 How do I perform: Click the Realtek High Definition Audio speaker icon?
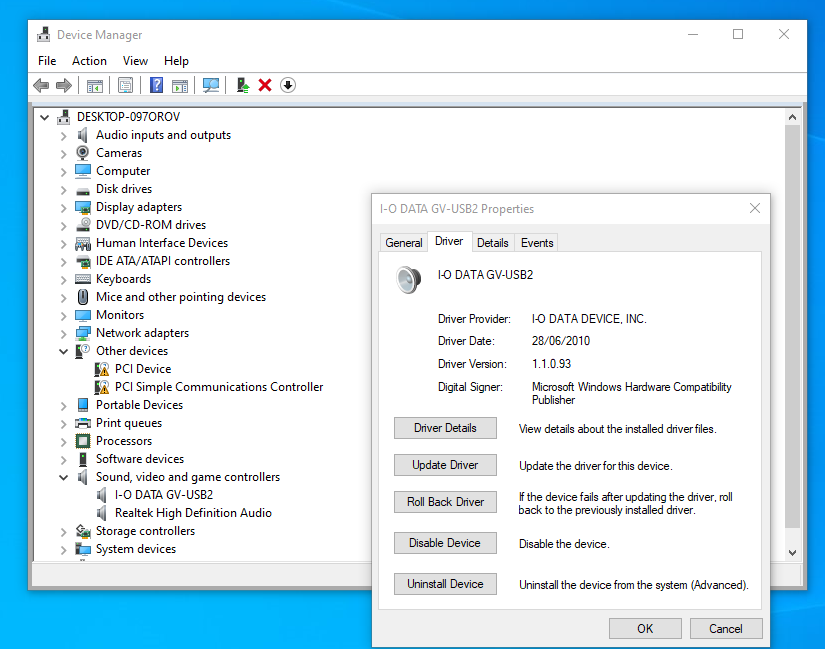[x=102, y=513]
